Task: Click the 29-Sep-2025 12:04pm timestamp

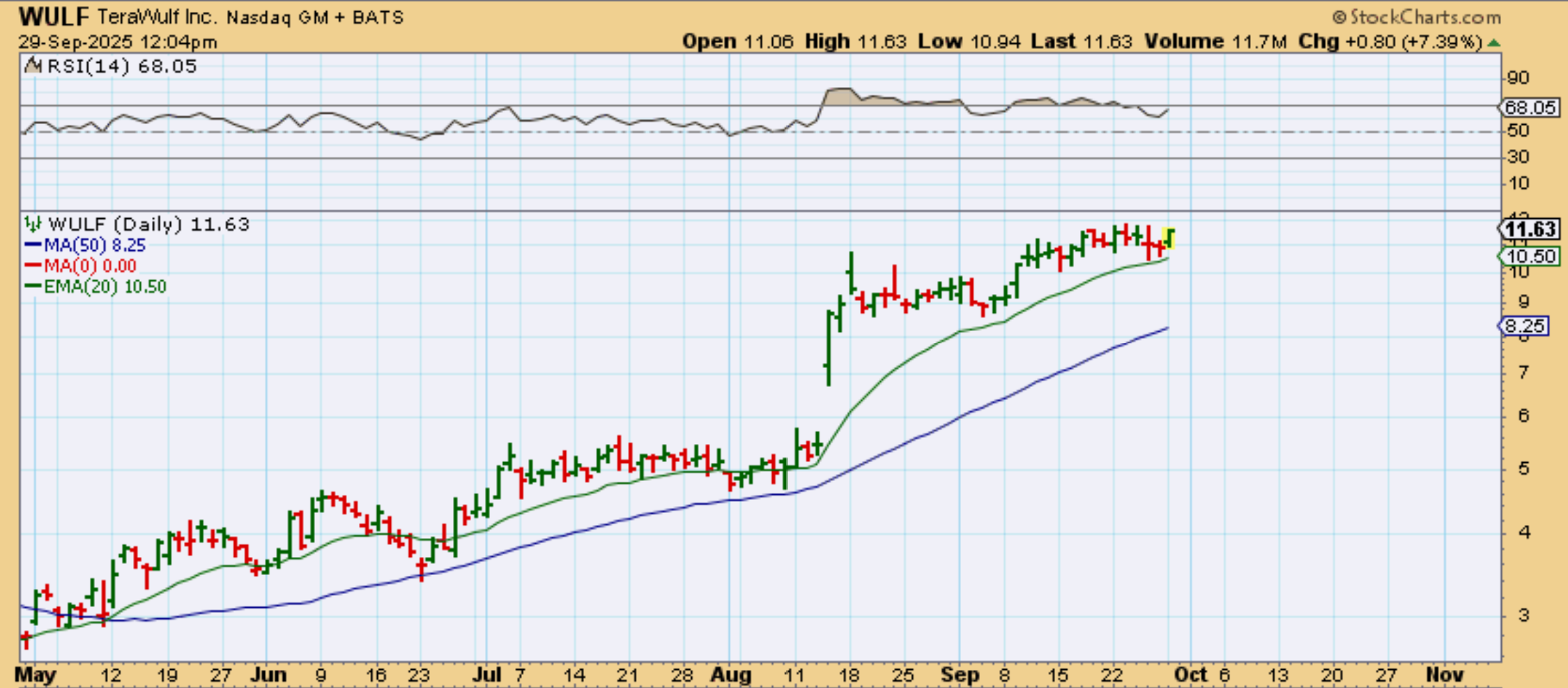Action: 118,42
